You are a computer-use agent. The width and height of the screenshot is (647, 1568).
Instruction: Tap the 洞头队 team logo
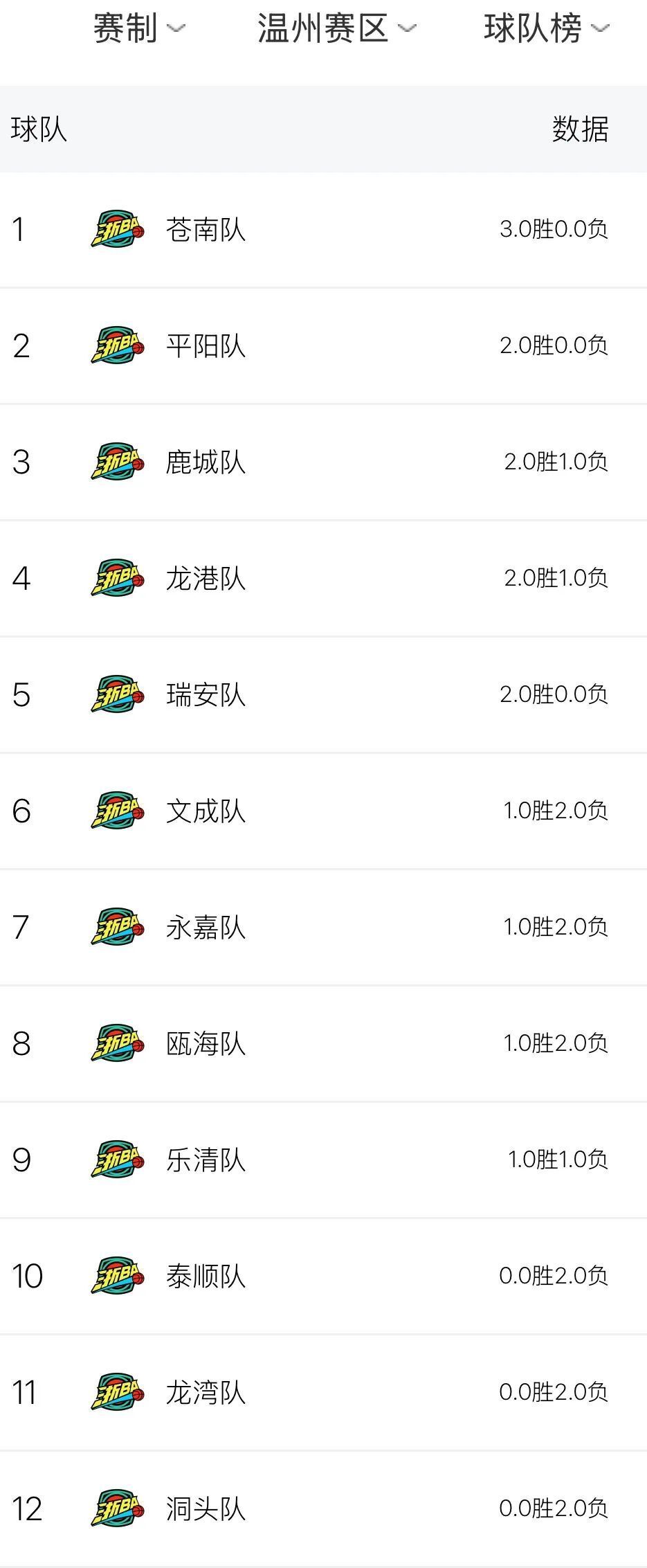(x=118, y=1508)
